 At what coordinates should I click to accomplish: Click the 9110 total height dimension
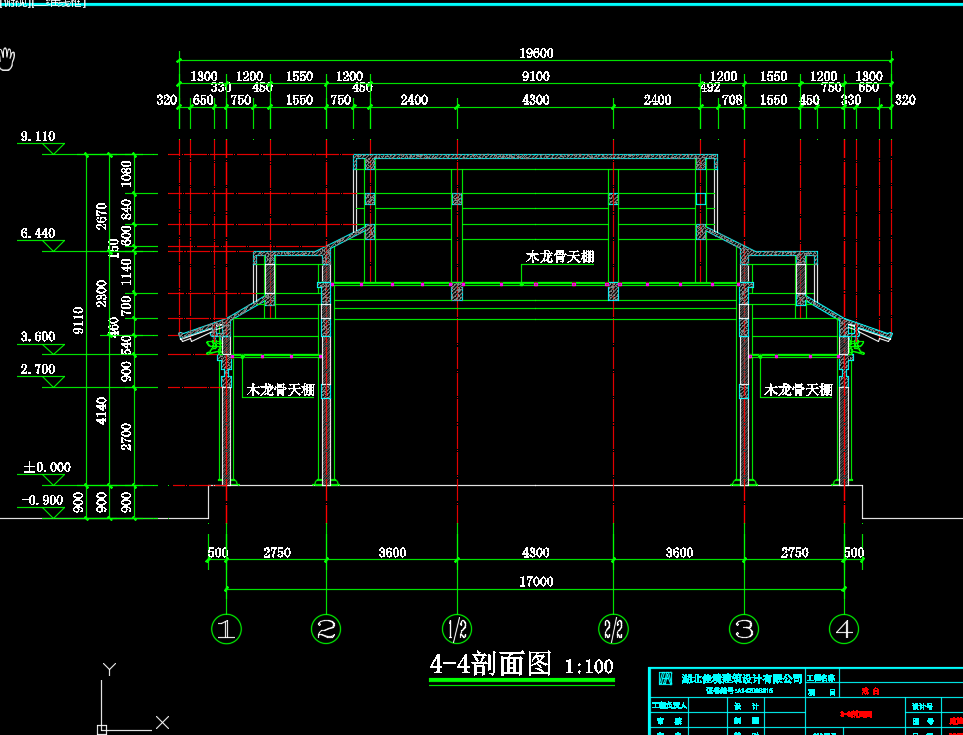[x=78, y=322]
